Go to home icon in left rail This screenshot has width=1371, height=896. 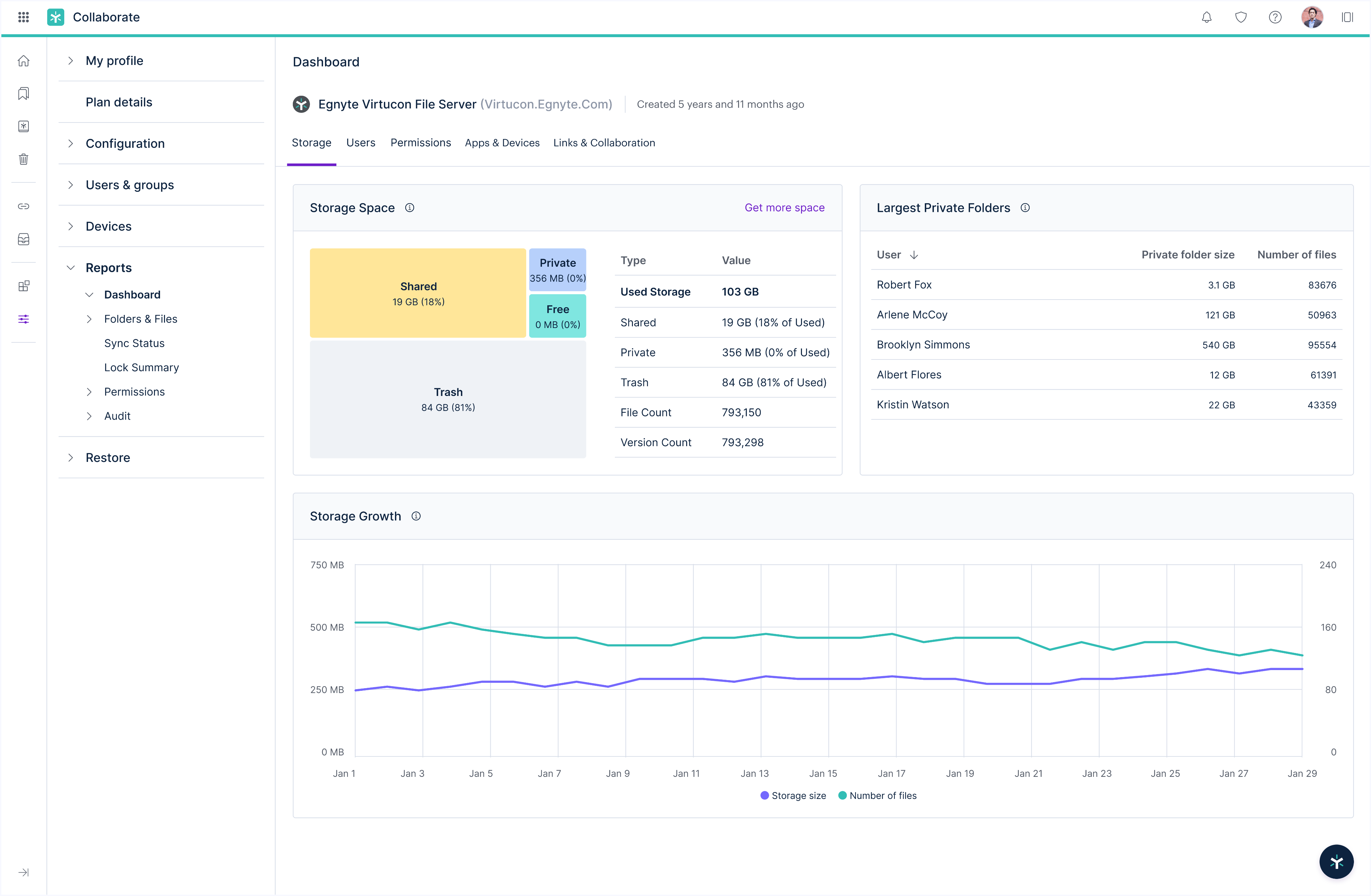coord(24,61)
